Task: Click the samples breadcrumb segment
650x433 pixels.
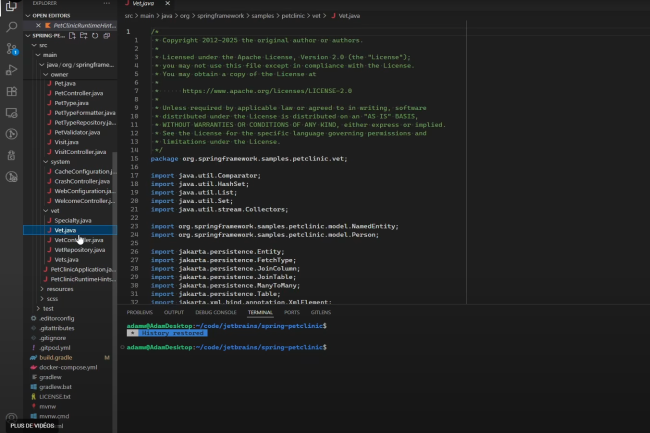Action: coord(263,16)
